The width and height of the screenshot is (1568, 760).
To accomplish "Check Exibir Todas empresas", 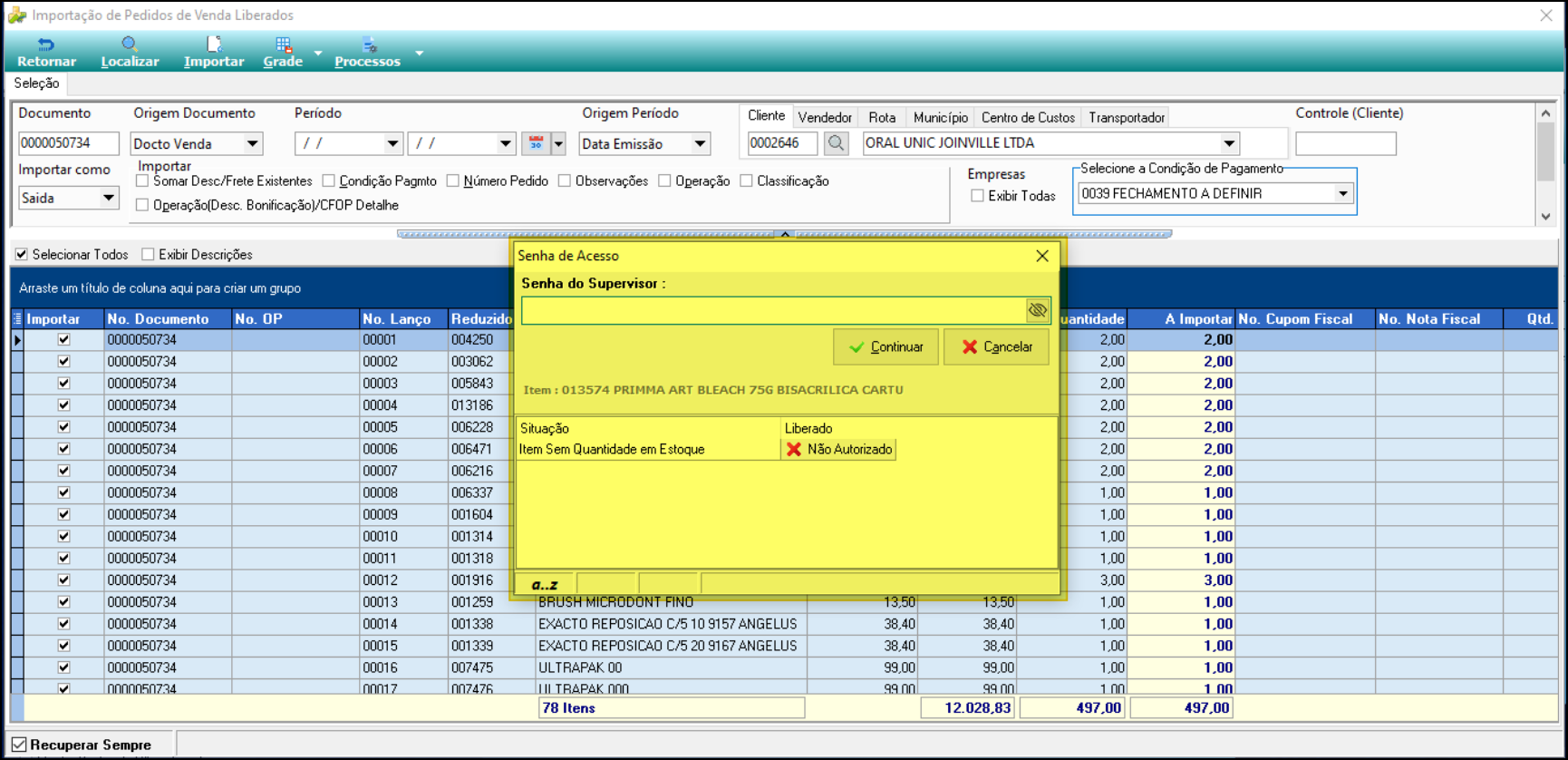I will coord(977,196).
